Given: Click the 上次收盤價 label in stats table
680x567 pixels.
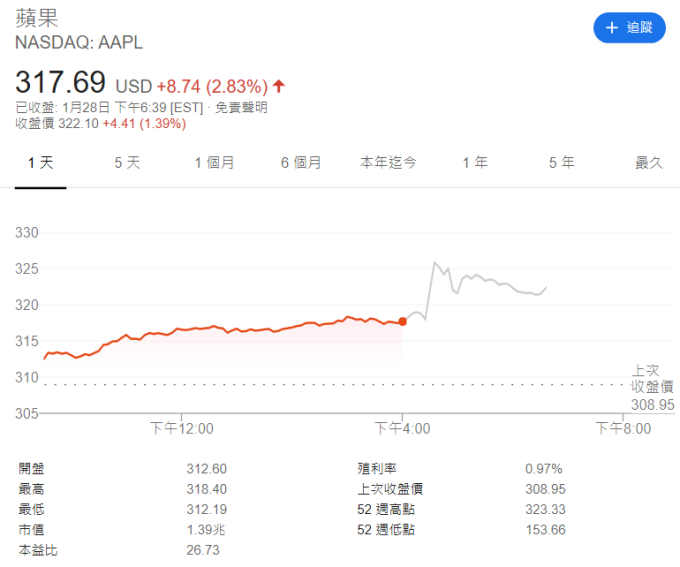Looking at the screenshot, I should tap(390, 489).
